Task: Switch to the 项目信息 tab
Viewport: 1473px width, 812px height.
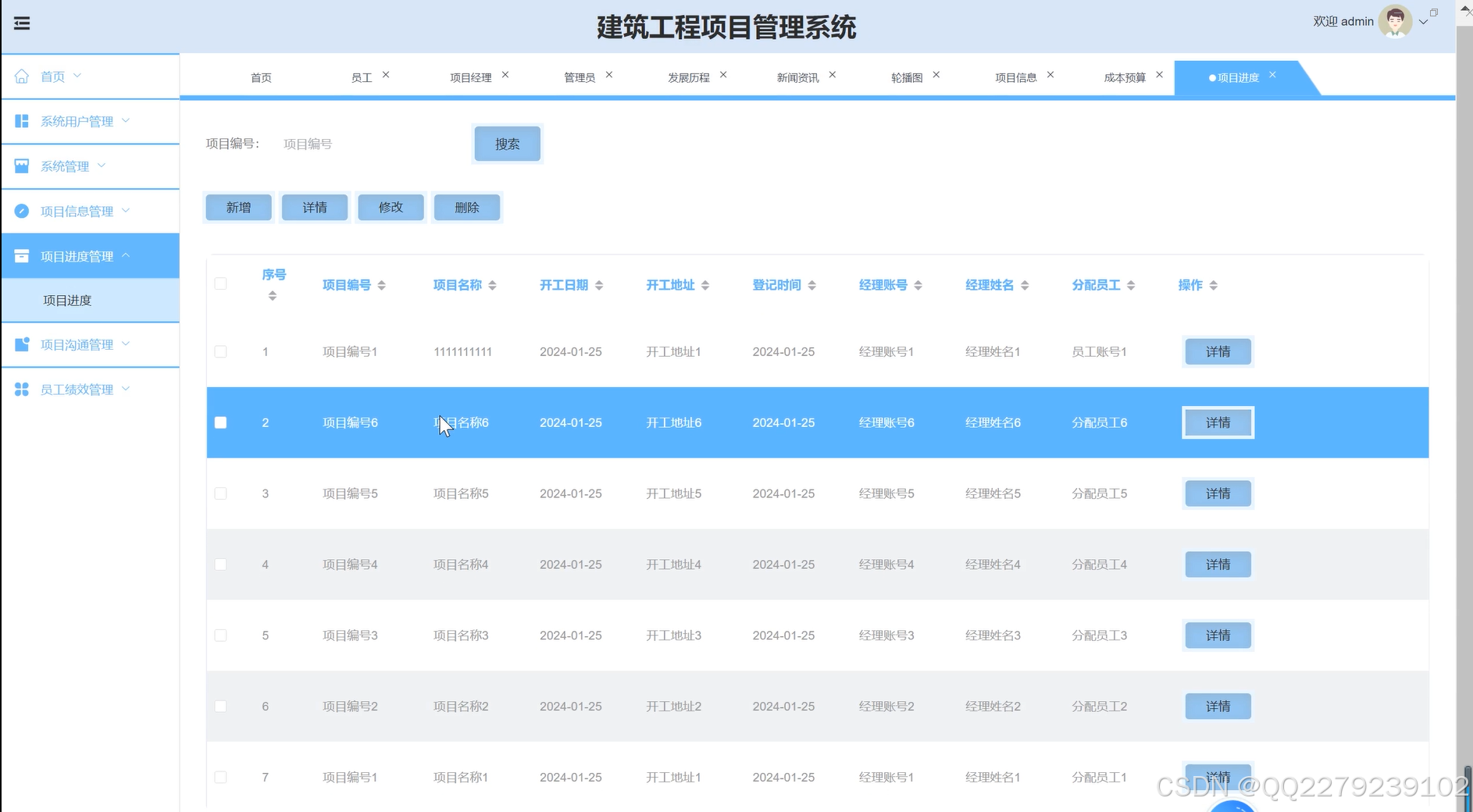Action: coord(1016,77)
